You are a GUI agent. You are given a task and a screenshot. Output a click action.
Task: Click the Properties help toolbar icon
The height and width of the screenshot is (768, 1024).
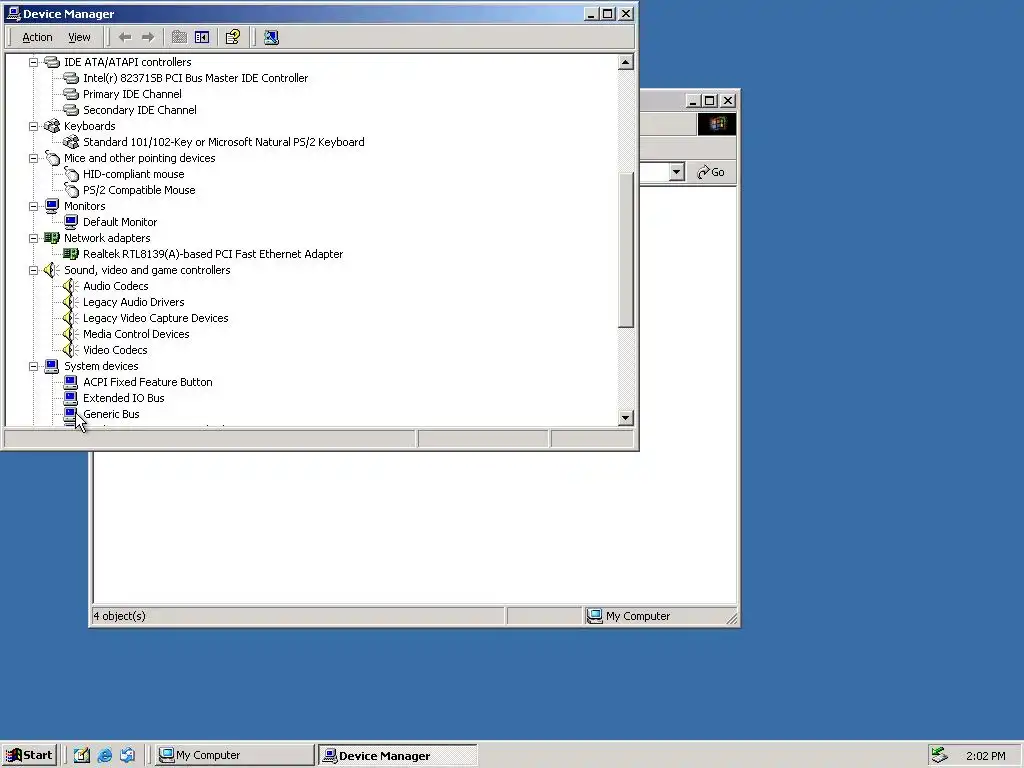click(232, 37)
